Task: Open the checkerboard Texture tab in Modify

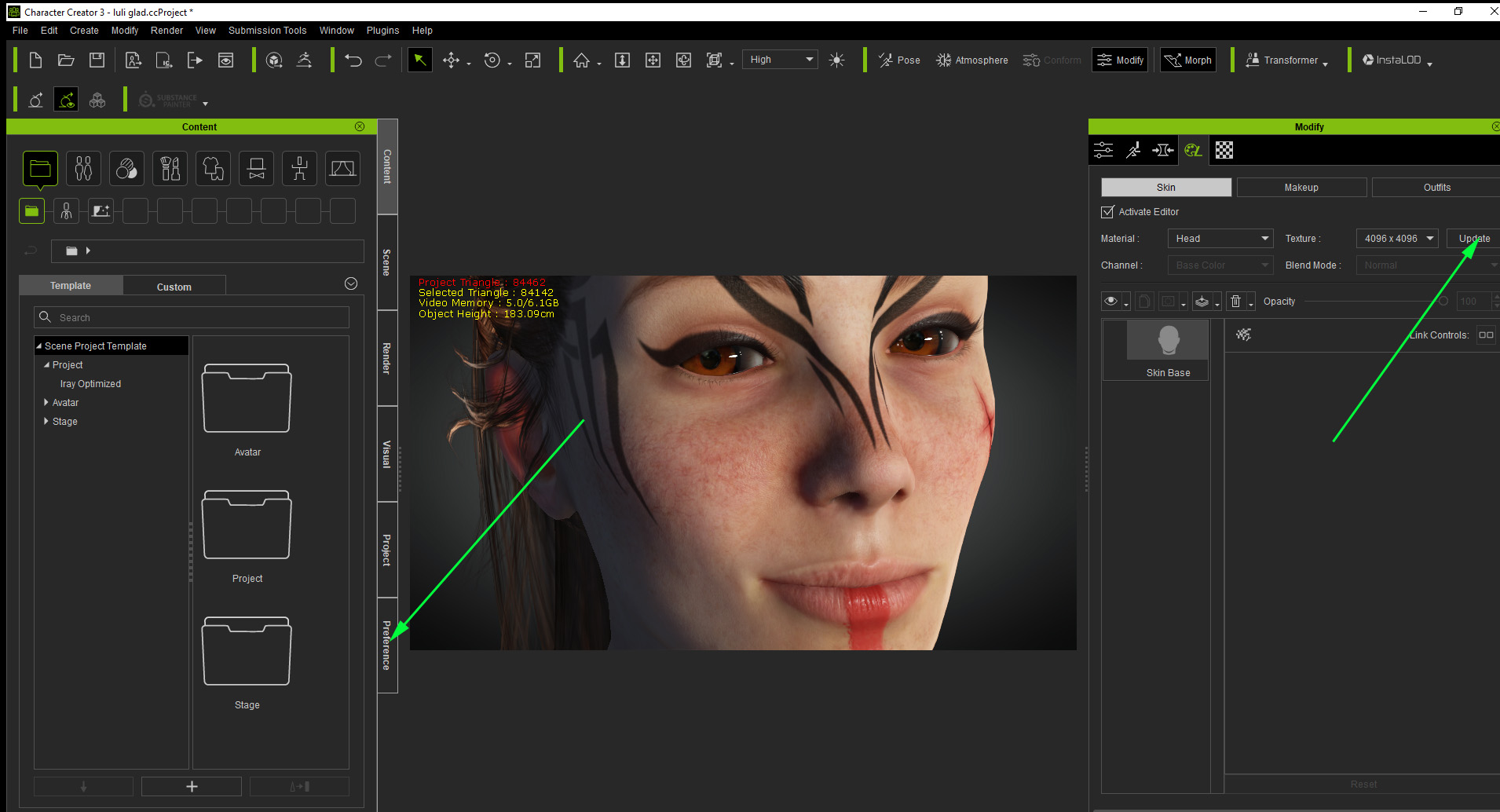Action: 1224,151
